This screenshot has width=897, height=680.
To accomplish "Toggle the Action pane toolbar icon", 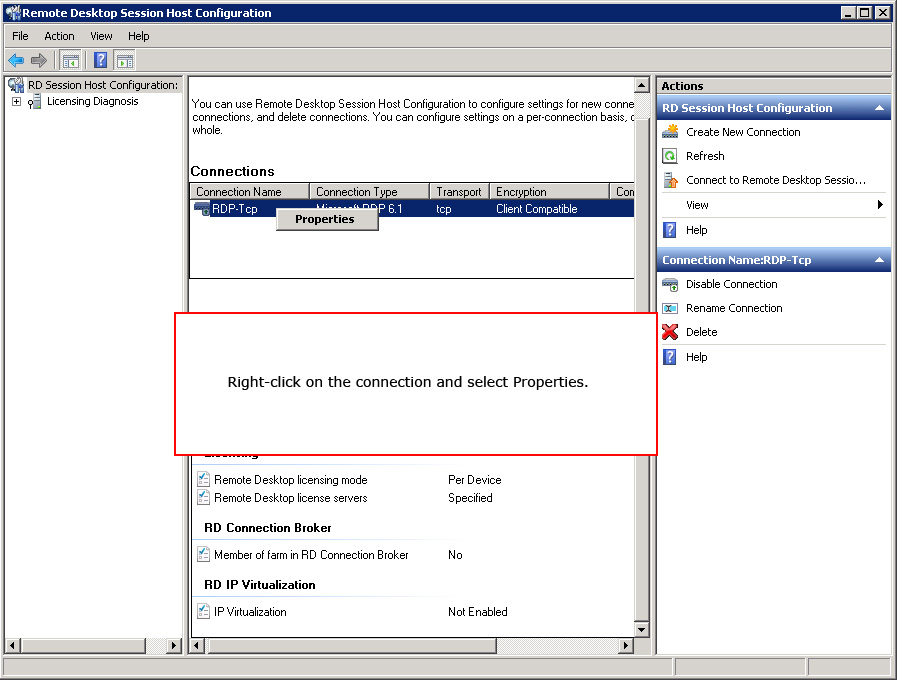I will 125,60.
